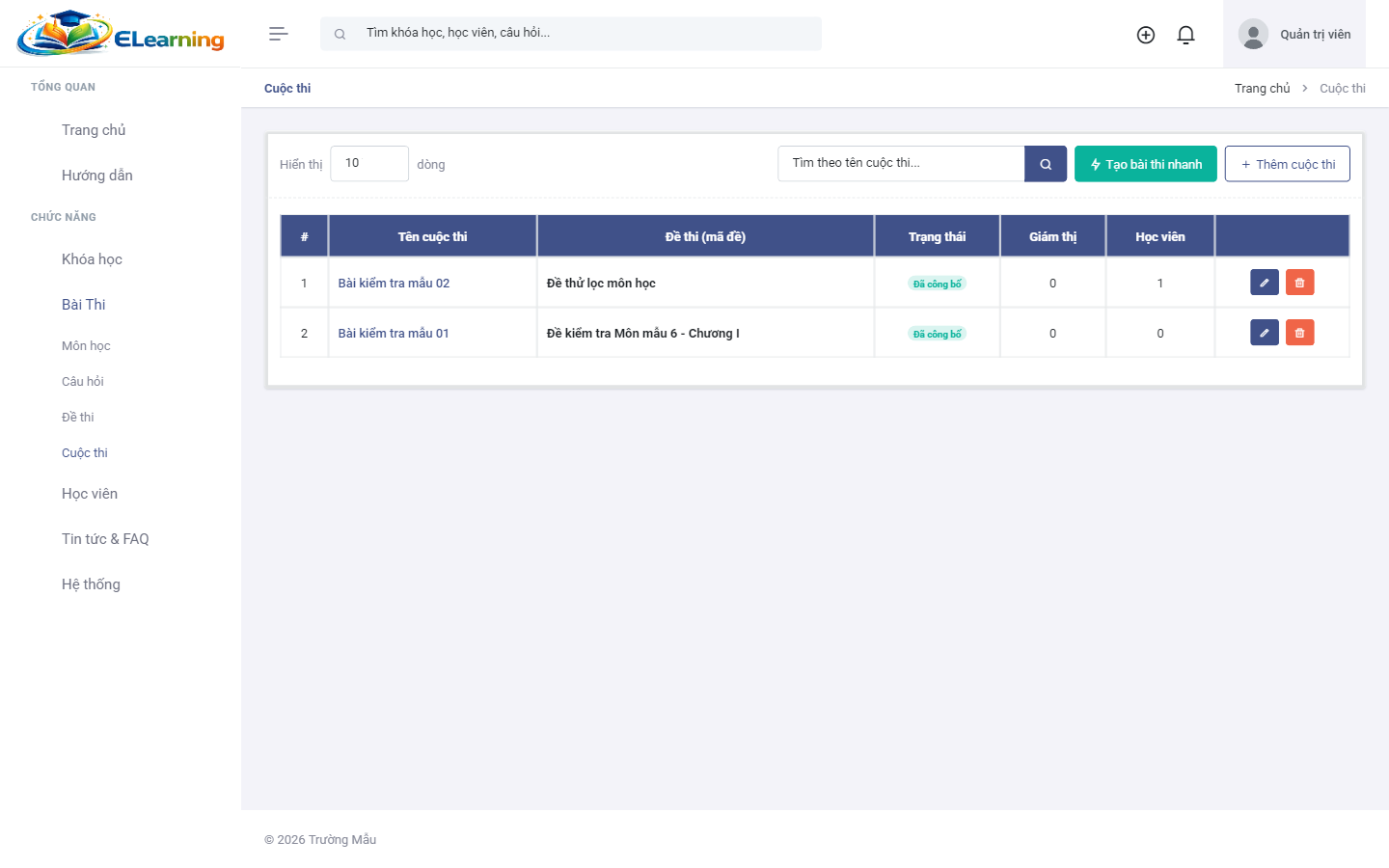Select Câu hỏi submenu item
This screenshot has height=868, width=1389.
[83, 382]
